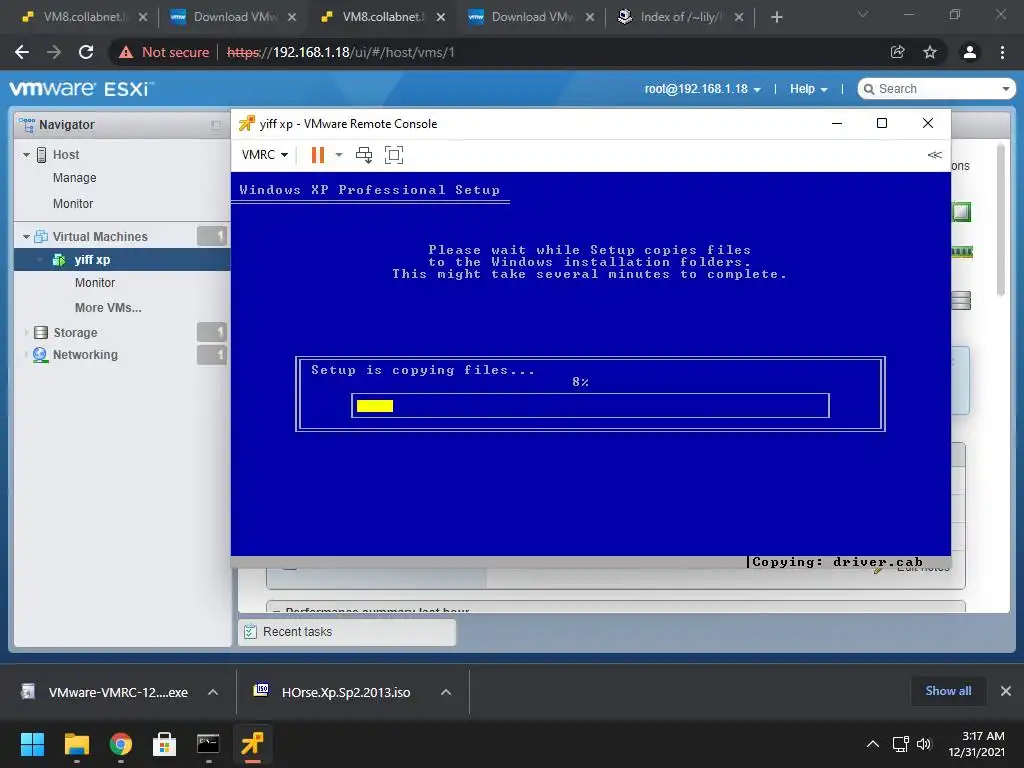Open options for VMware-VMRC download
The height and width of the screenshot is (768, 1024).
coord(213,692)
